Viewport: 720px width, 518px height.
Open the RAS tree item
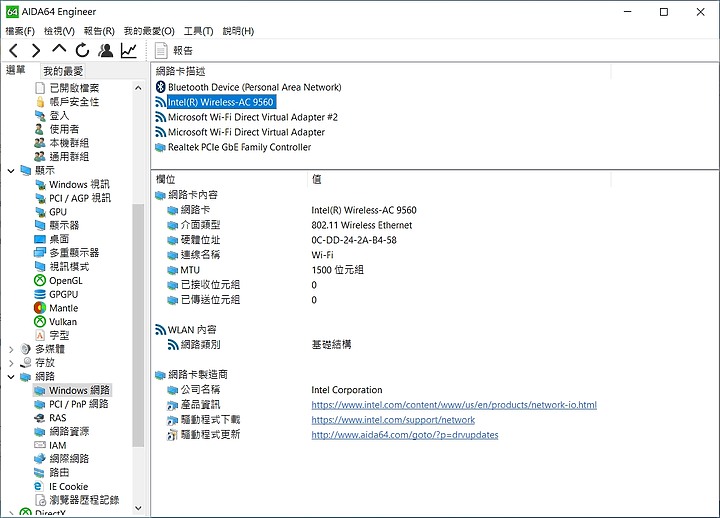click(51, 418)
